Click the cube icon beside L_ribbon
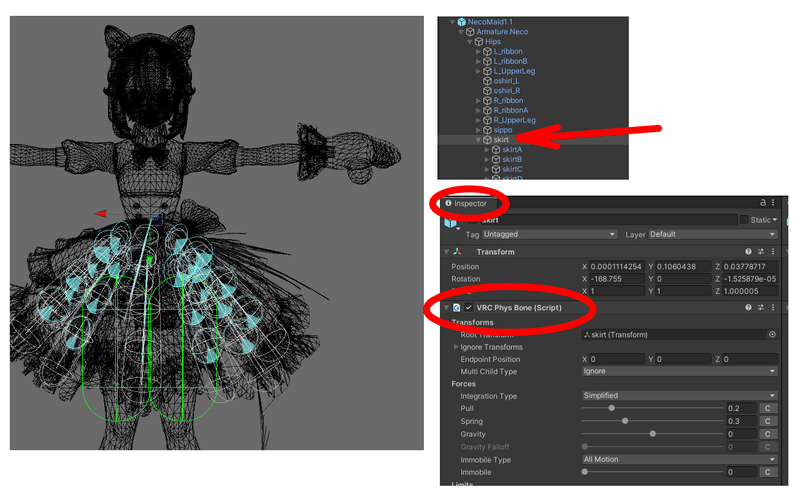Image resolution: width=800 pixels, height=501 pixels. tap(487, 52)
